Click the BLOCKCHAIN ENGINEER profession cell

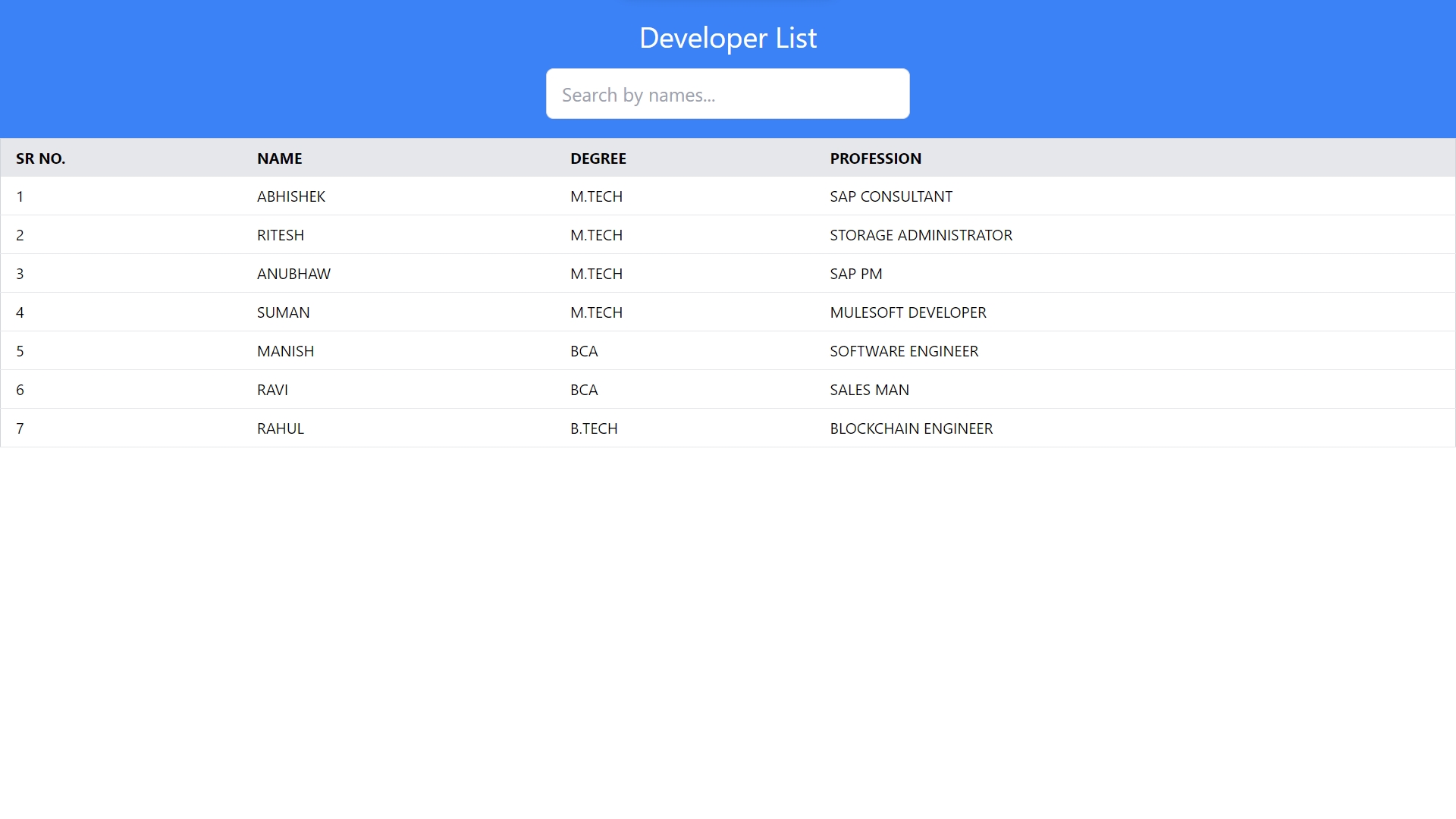click(911, 428)
